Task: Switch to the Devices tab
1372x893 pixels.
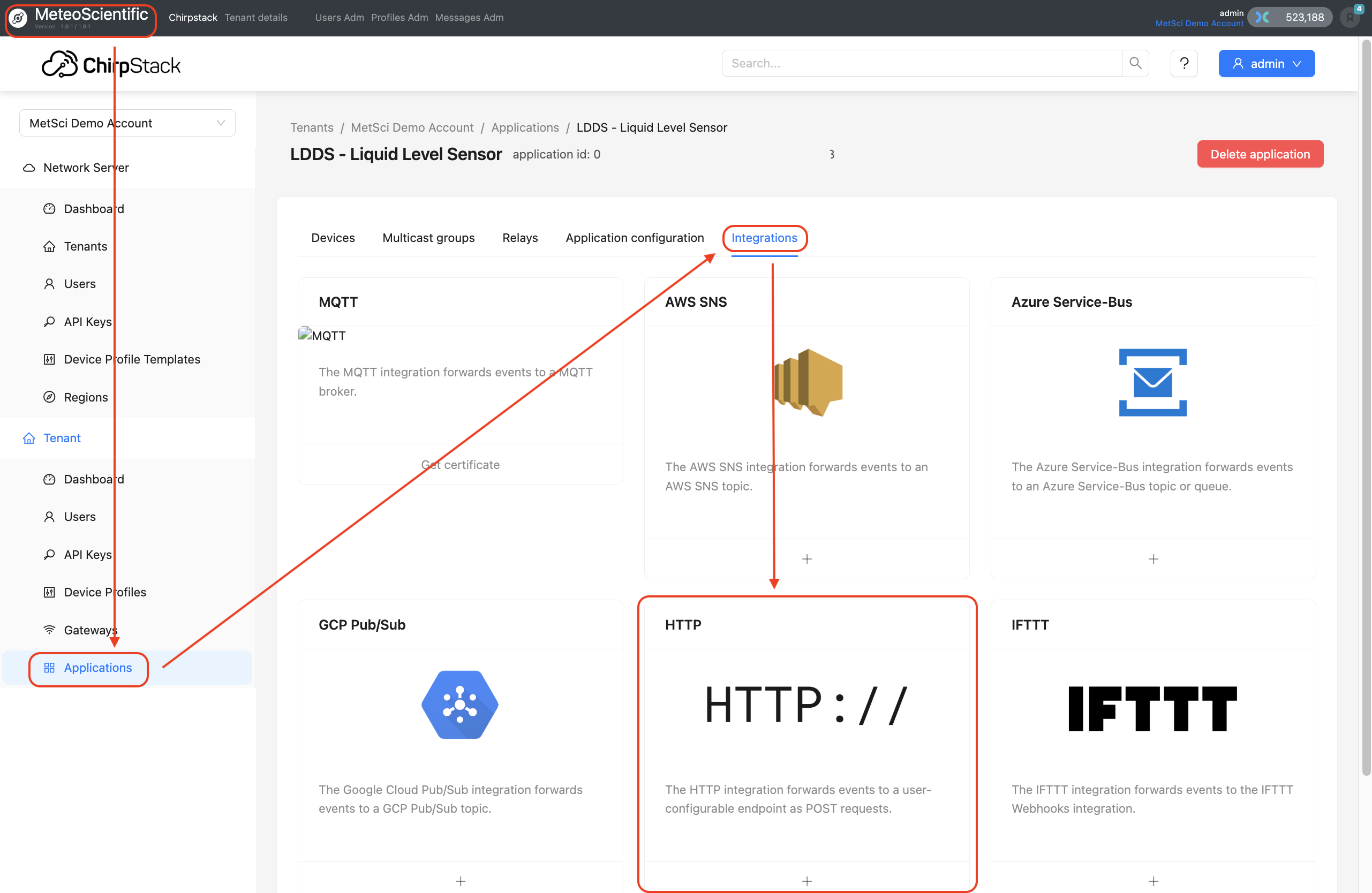Action: [x=333, y=238]
